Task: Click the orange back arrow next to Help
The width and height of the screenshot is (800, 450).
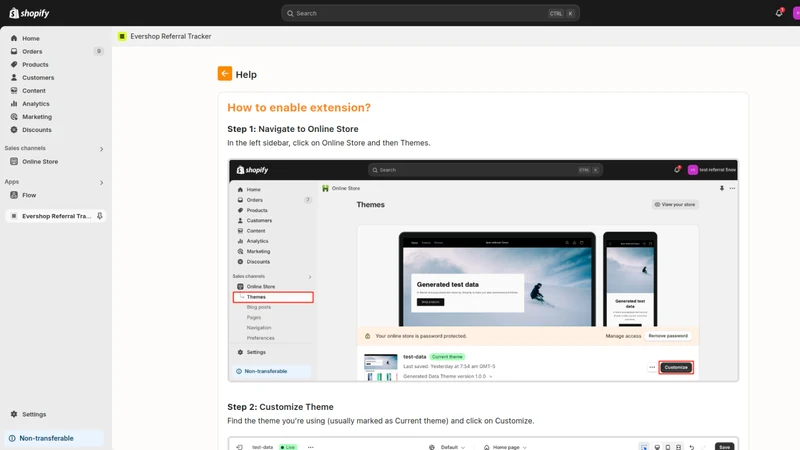Action: (224, 73)
